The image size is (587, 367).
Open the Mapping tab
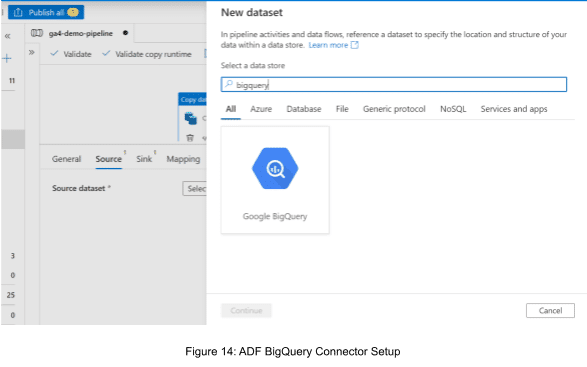(183, 159)
